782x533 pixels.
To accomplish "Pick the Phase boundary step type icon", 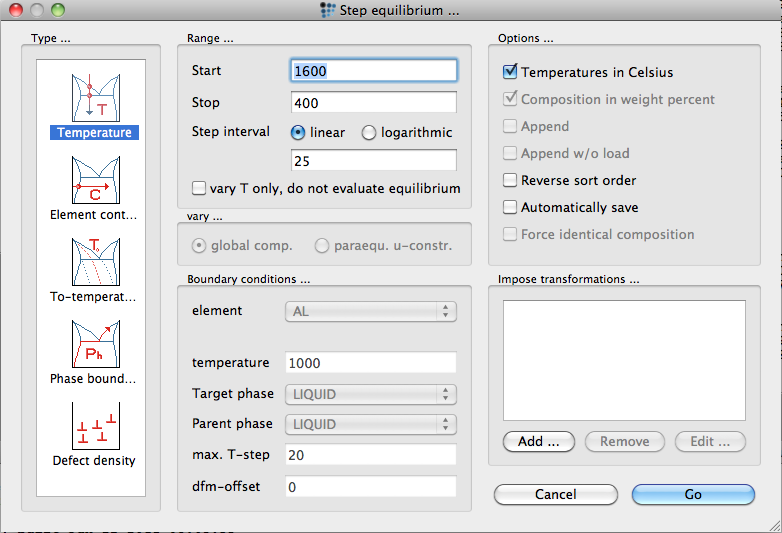I will [x=94, y=345].
